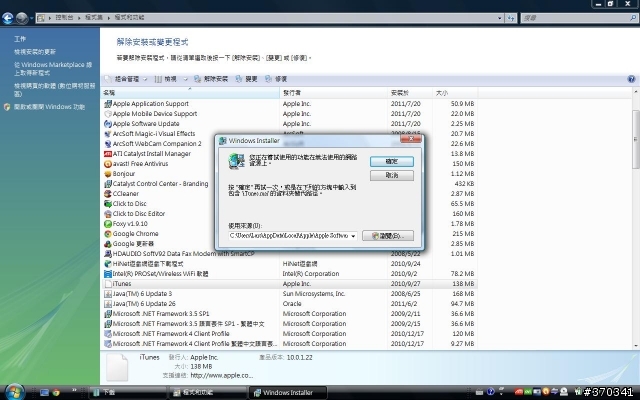The width and height of the screenshot is (640, 400).
Task: Go back with the navigation arrow
Action: pos(8,18)
